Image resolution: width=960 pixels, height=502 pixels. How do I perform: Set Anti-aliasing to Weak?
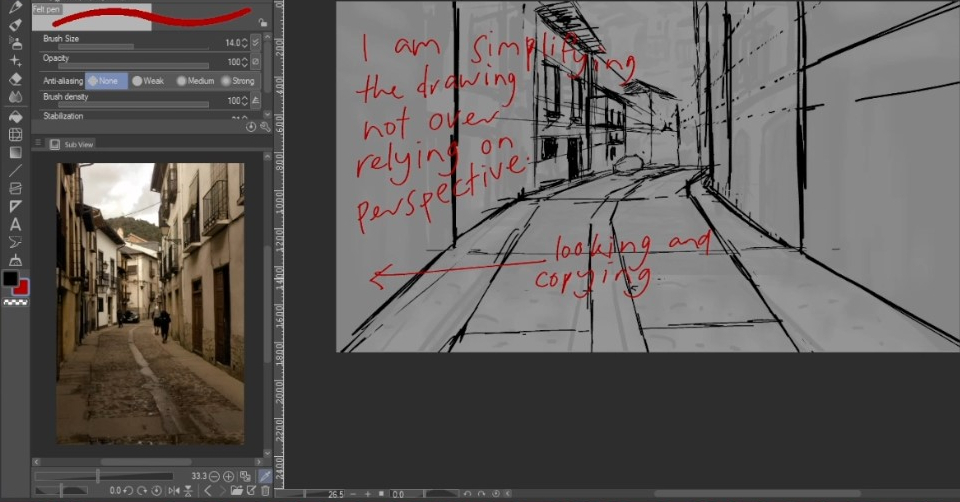coord(148,81)
